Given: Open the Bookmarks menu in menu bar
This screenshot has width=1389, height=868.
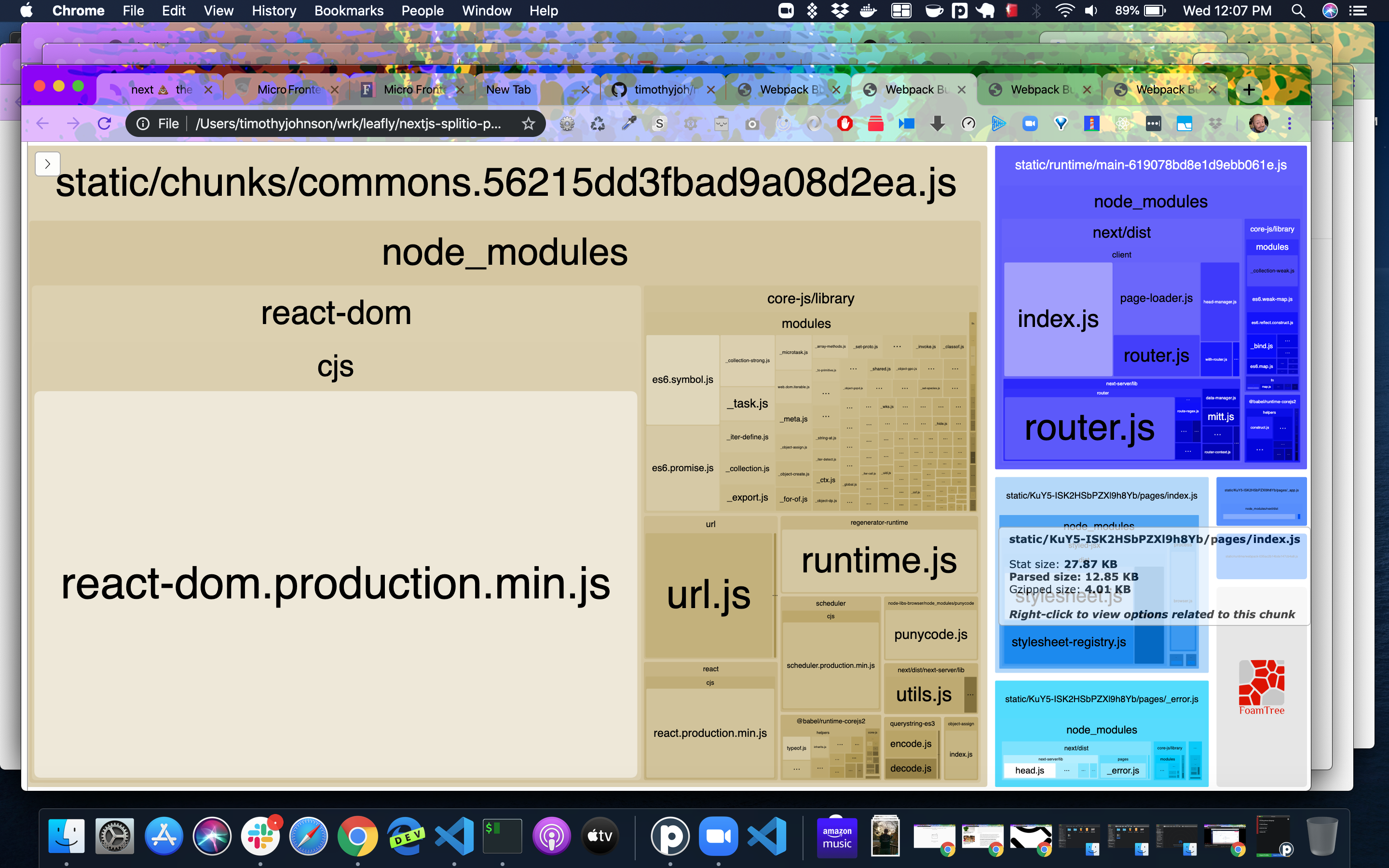Looking at the screenshot, I should [348, 10].
